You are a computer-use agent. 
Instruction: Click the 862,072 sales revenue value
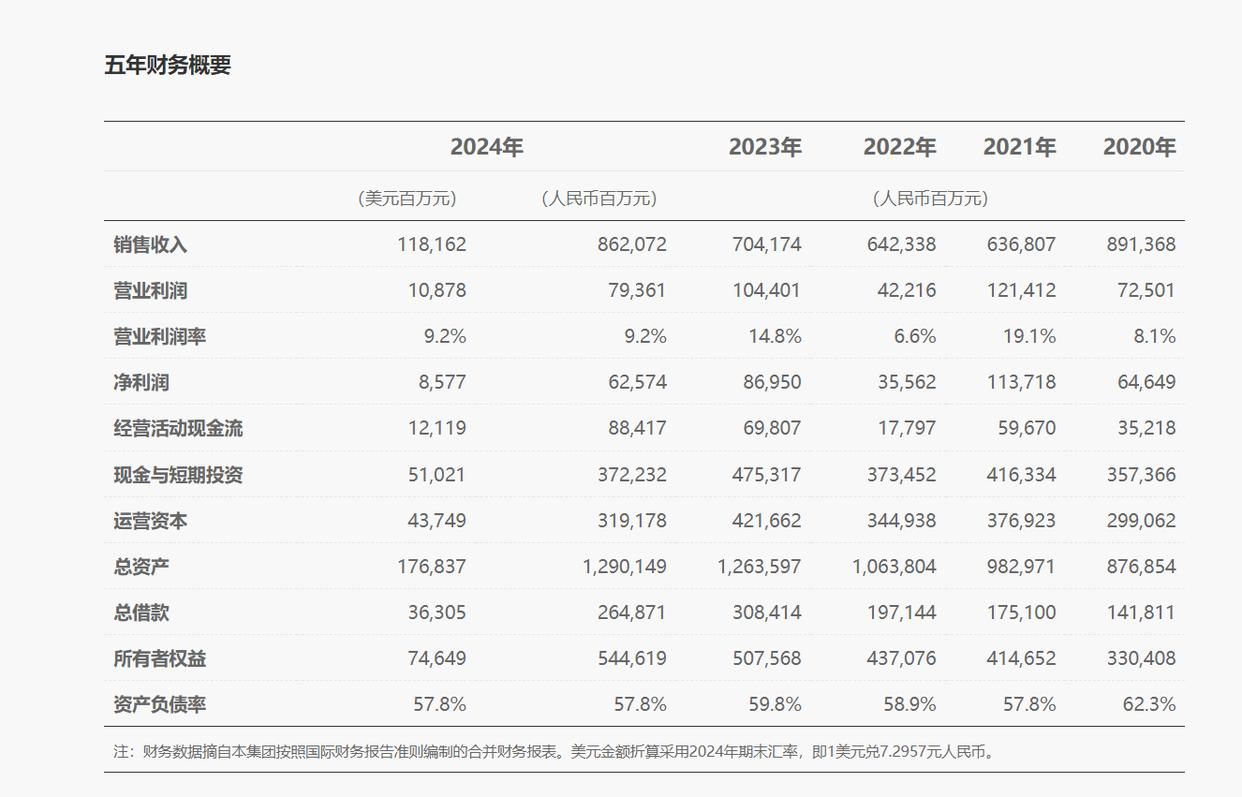(x=631, y=244)
